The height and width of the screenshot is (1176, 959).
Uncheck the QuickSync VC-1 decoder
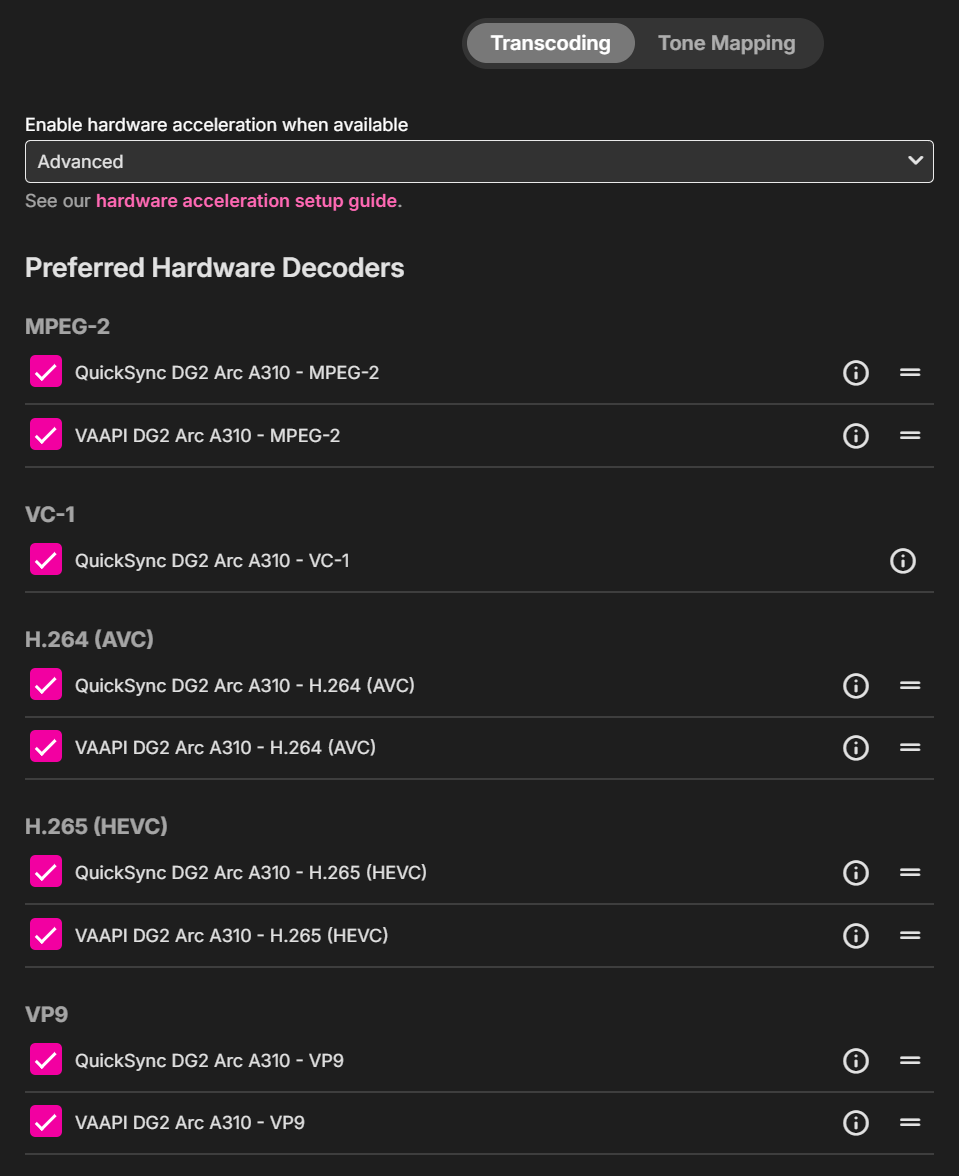click(46, 560)
